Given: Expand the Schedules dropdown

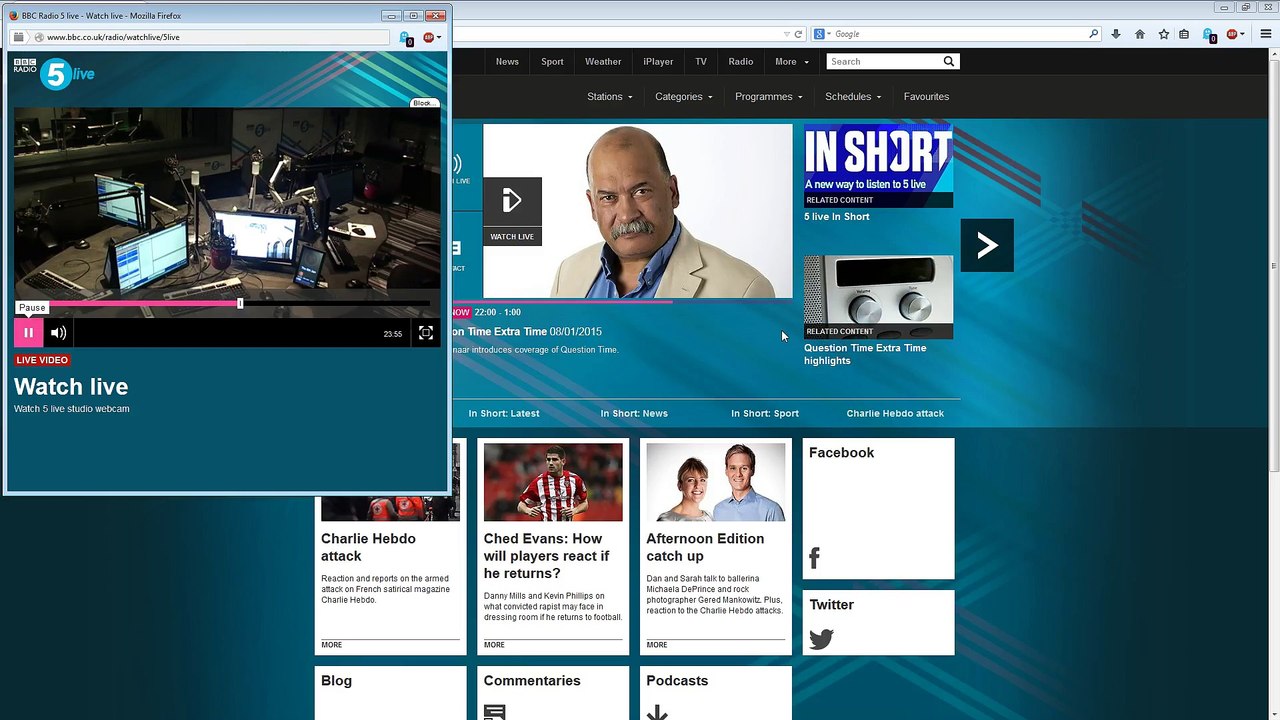Looking at the screenshot, I should coord(853,97).
